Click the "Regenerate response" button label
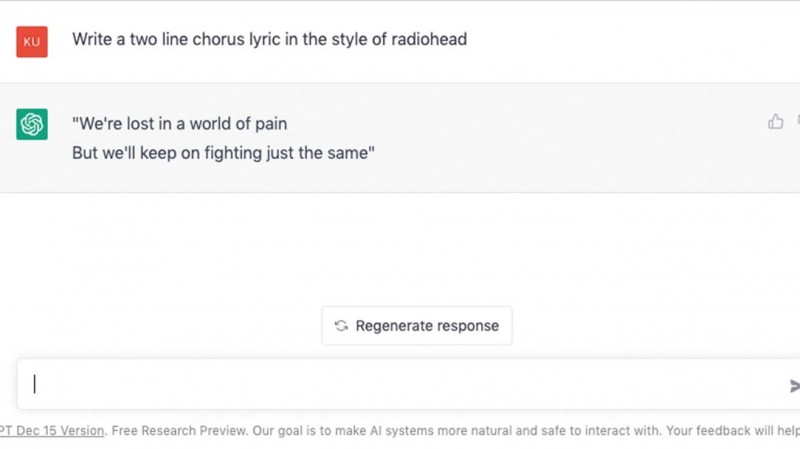Image resolution: width=800 pixels, height=449 pixels. pos(427,326)
